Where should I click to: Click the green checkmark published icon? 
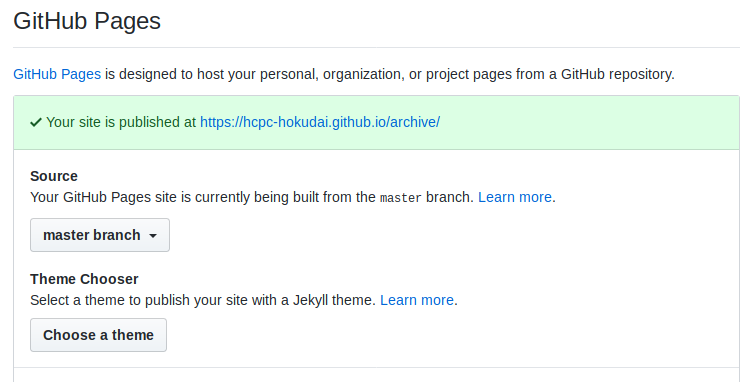click(36, 123)
